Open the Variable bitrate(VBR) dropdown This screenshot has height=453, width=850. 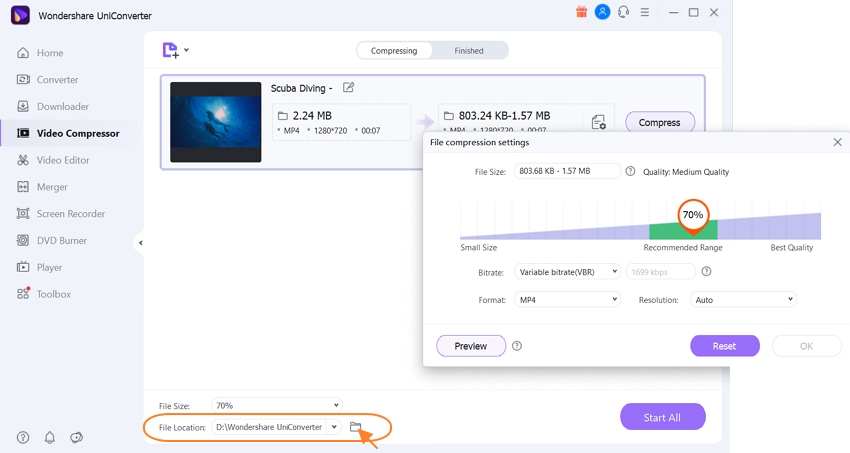pos(566,271)
